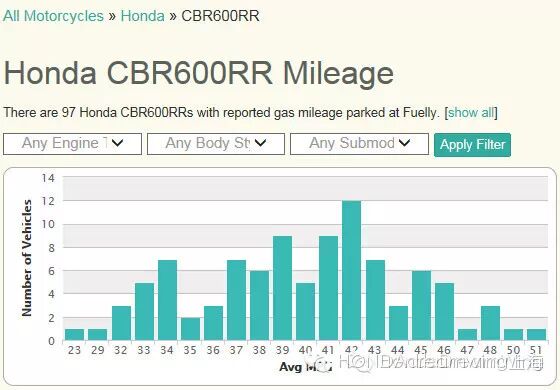Screen dimensions: 560x390
Task: Click the Number of Vehicles axis label
Action: [26, 258]
